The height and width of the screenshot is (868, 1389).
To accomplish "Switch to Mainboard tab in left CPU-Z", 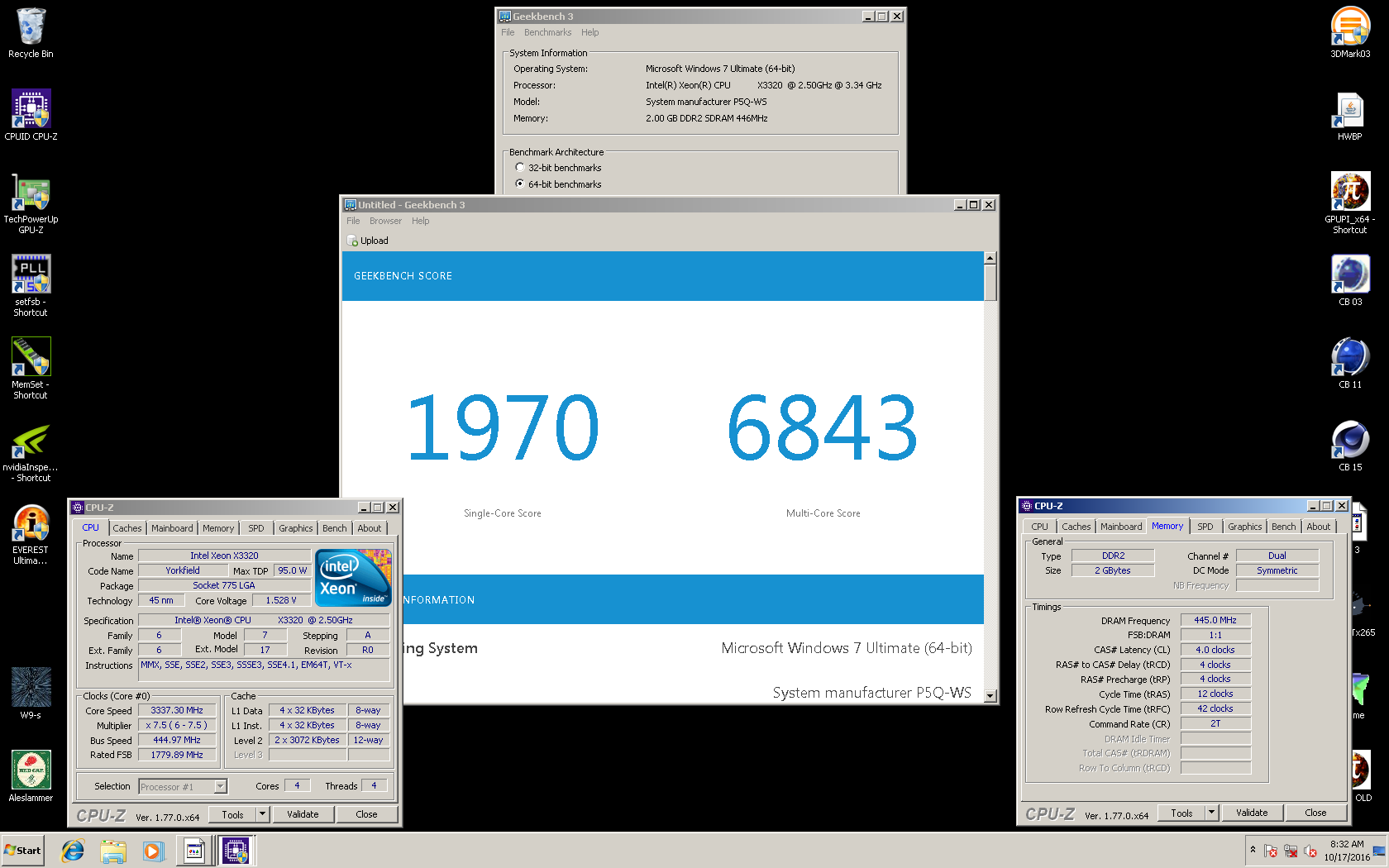I will [172, 528].
